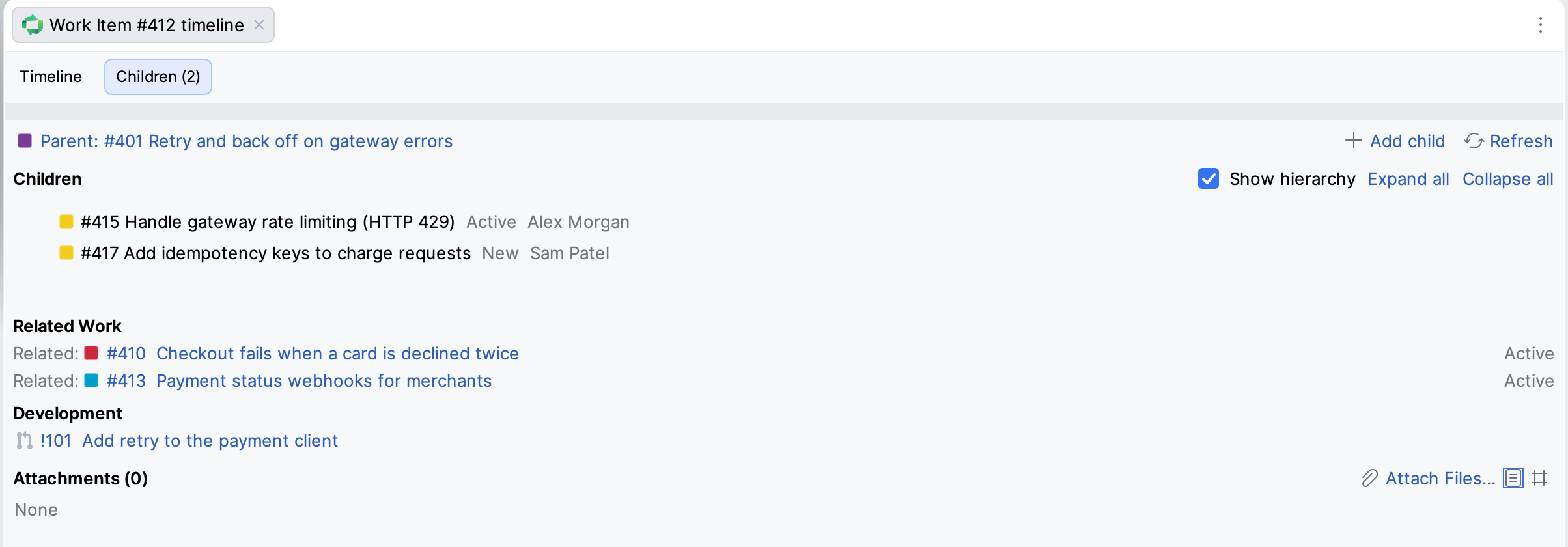Image resolution: width=1568 pixels, height=547 pixels.
Task: Open parent #401 Retry and back off link
Action: (x=246, y=141)
